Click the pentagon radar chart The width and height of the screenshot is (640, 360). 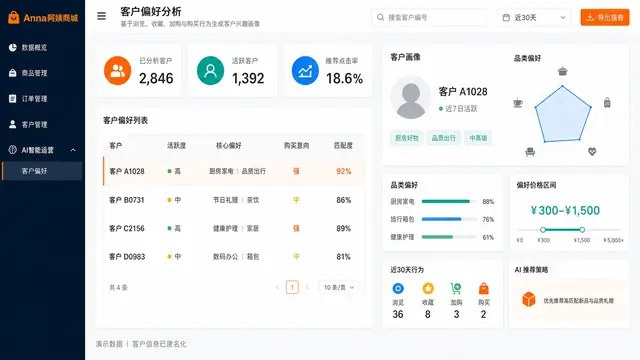(x=563, y=115)
